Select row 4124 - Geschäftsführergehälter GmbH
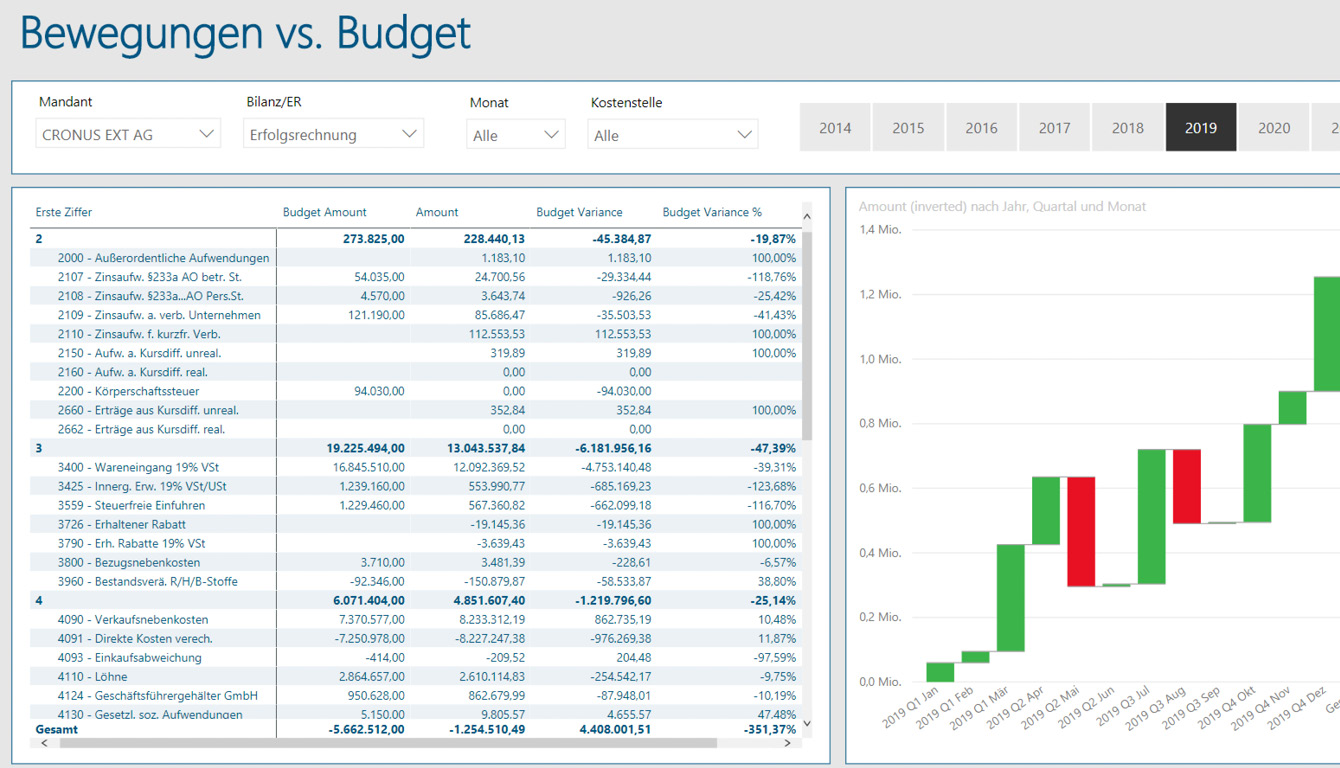Viewport: 1340px width, 768px height. (416, 695)
